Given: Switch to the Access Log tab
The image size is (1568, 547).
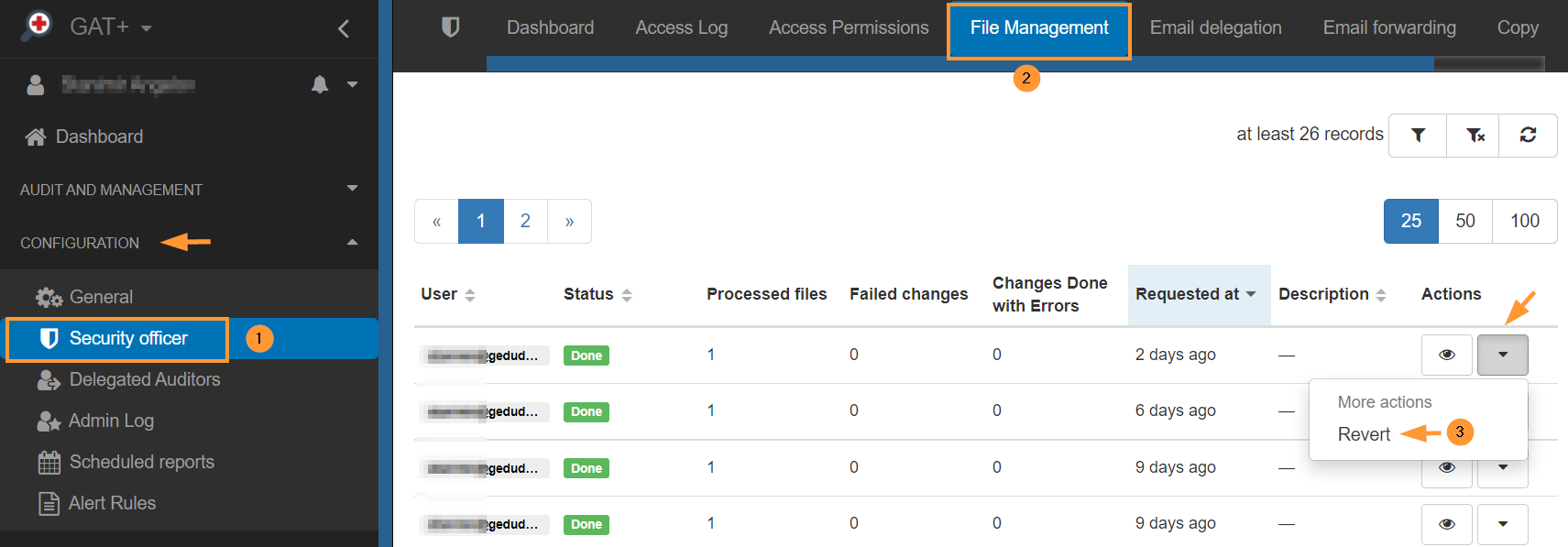Looking at the screenshot, I should [x=681, y=27].
